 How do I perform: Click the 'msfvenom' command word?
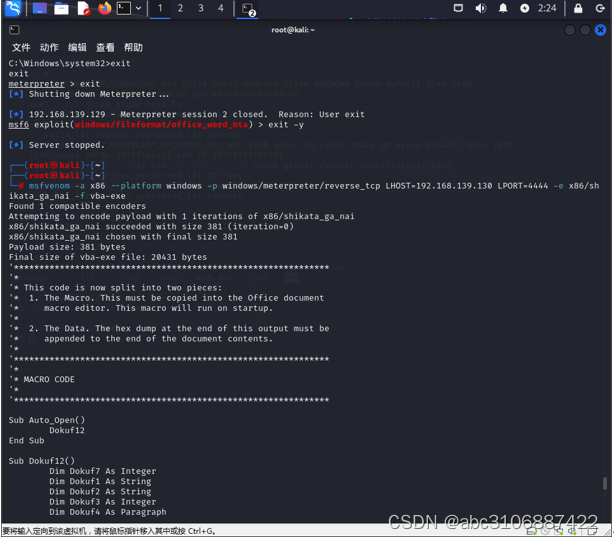tap(49, 186)
